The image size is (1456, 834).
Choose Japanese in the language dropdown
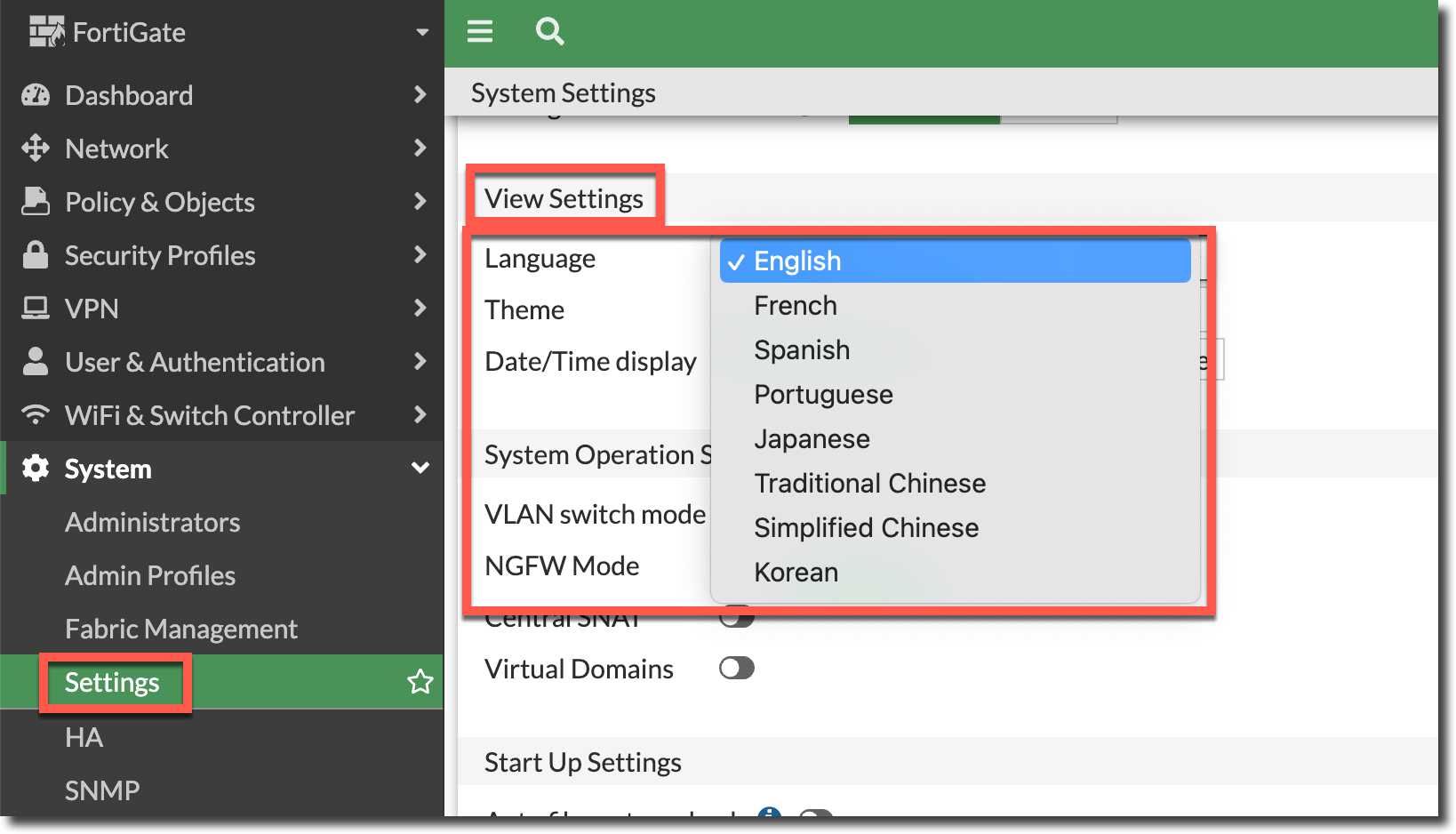[x=812, y=439]
